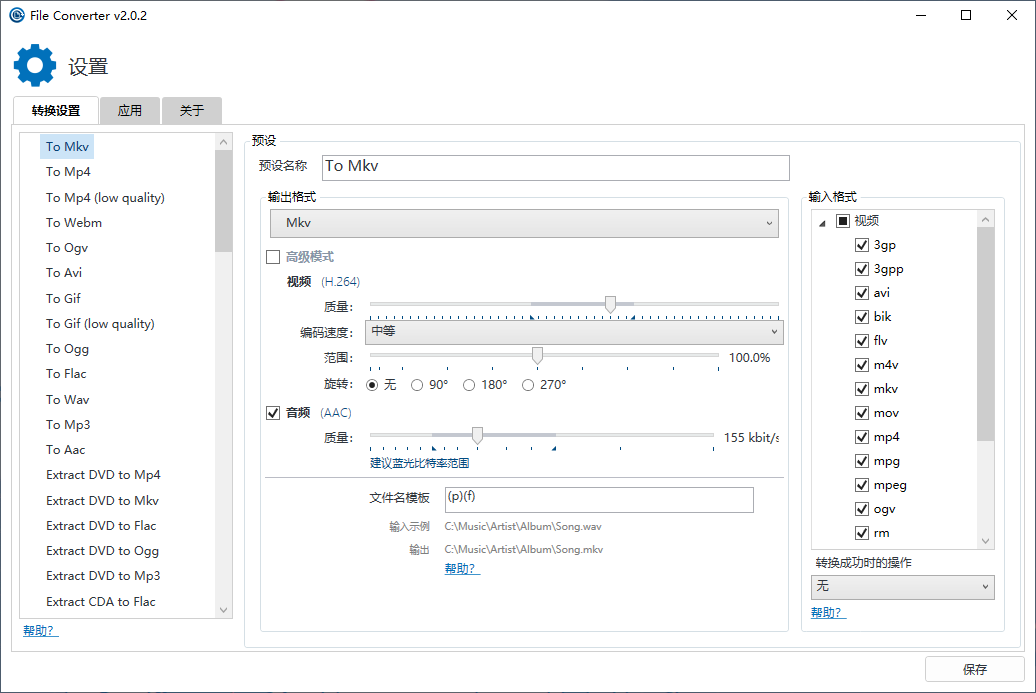The height and width of the screenshot is (693, 1036).
Task: Open the 转换成功时的操作 dropdown
Action: click(x=902, y=586)
